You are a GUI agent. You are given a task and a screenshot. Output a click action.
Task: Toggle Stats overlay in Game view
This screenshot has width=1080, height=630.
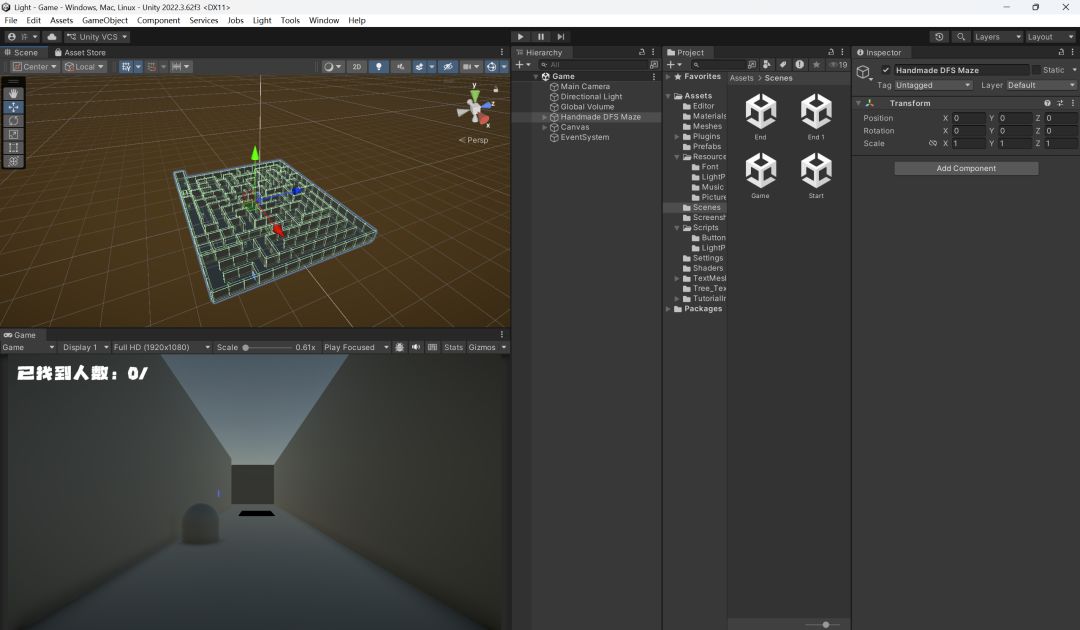click(x=453, y=347)
